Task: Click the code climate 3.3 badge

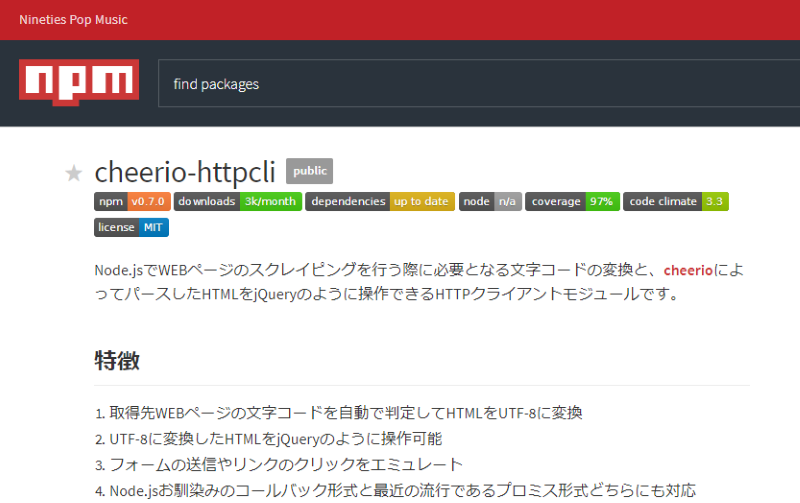Action: 676,202
